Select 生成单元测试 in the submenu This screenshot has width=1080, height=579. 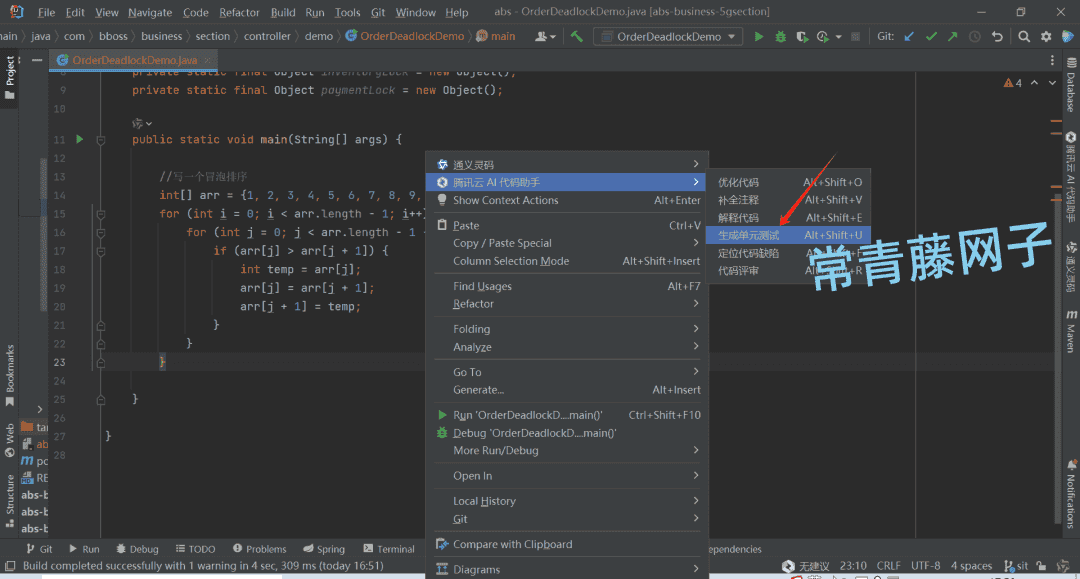pyautogui.click(x=788, y=235)
